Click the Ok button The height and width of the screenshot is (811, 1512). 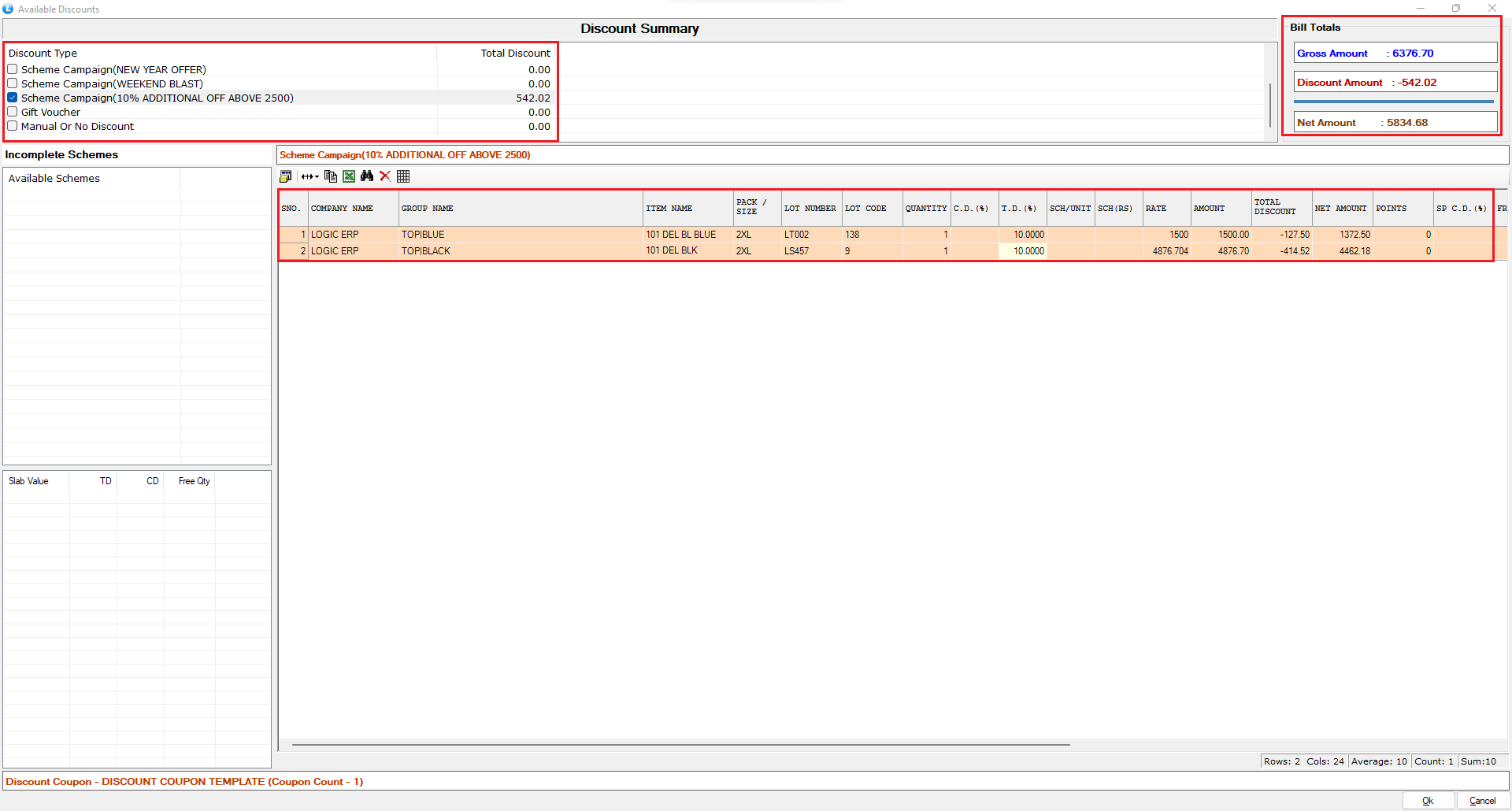point(1428,801)
